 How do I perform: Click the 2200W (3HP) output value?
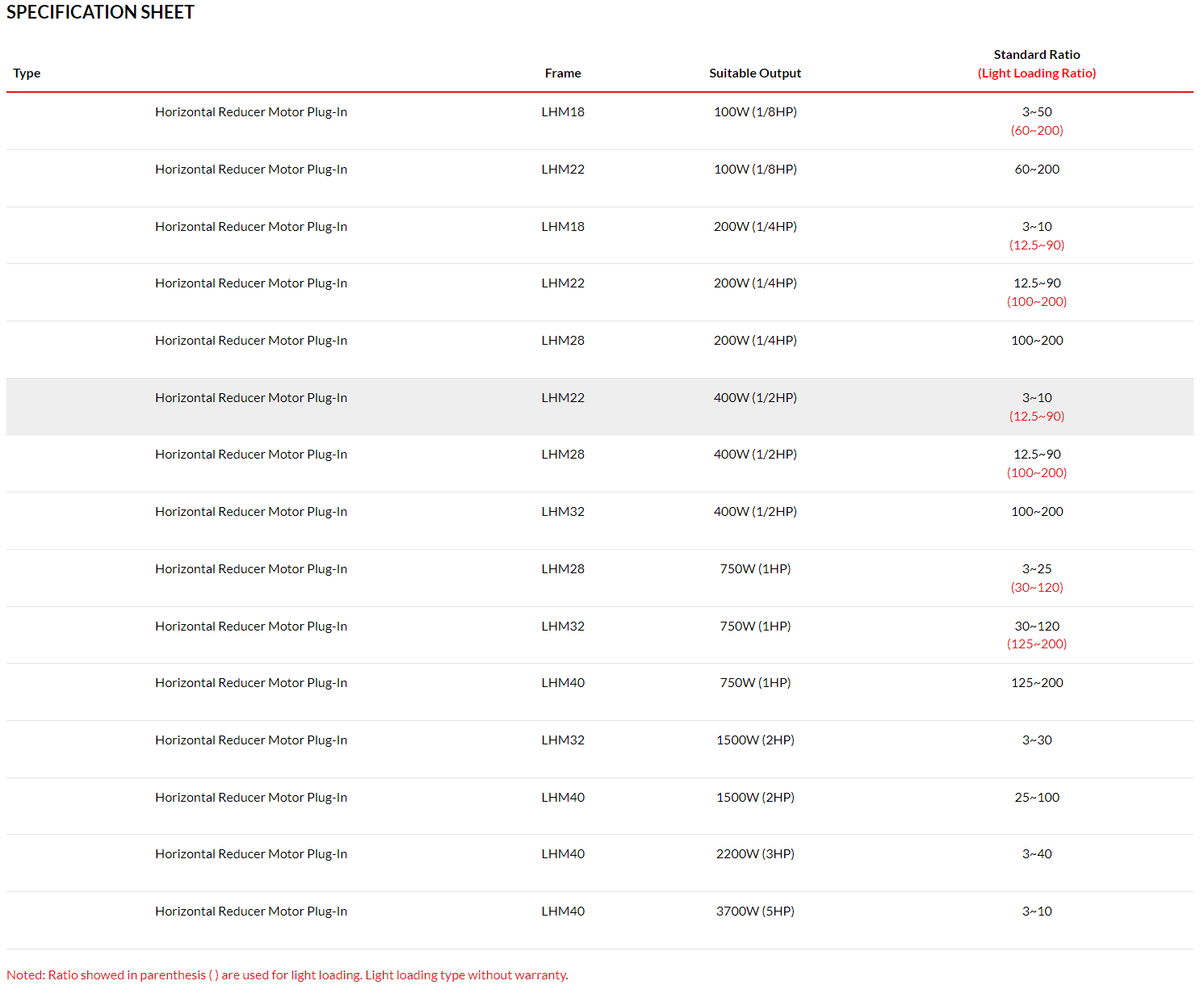click(755, 854)
